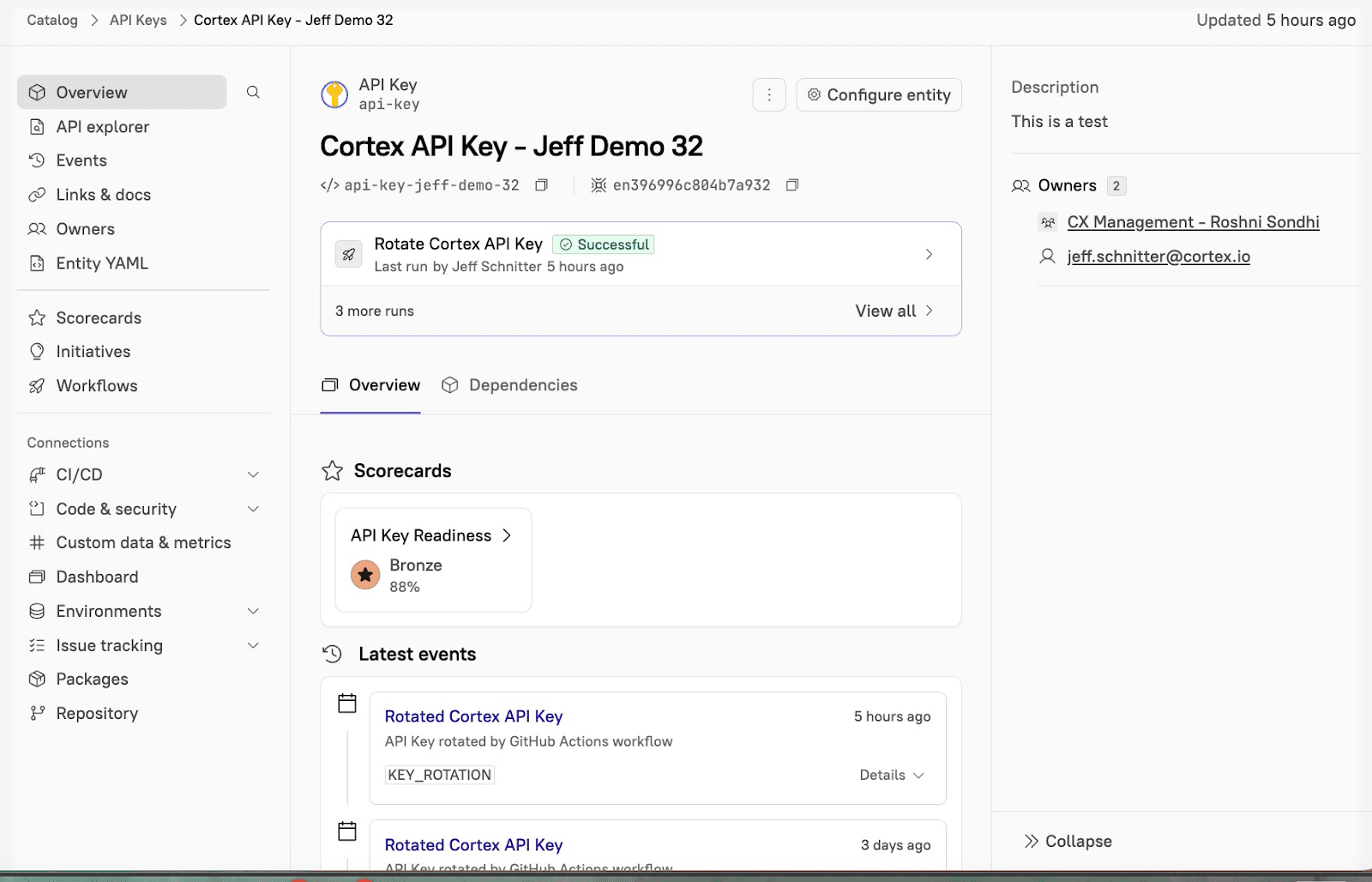
Task: Click the yellow API Key entity icon
Action: point(334,94)
